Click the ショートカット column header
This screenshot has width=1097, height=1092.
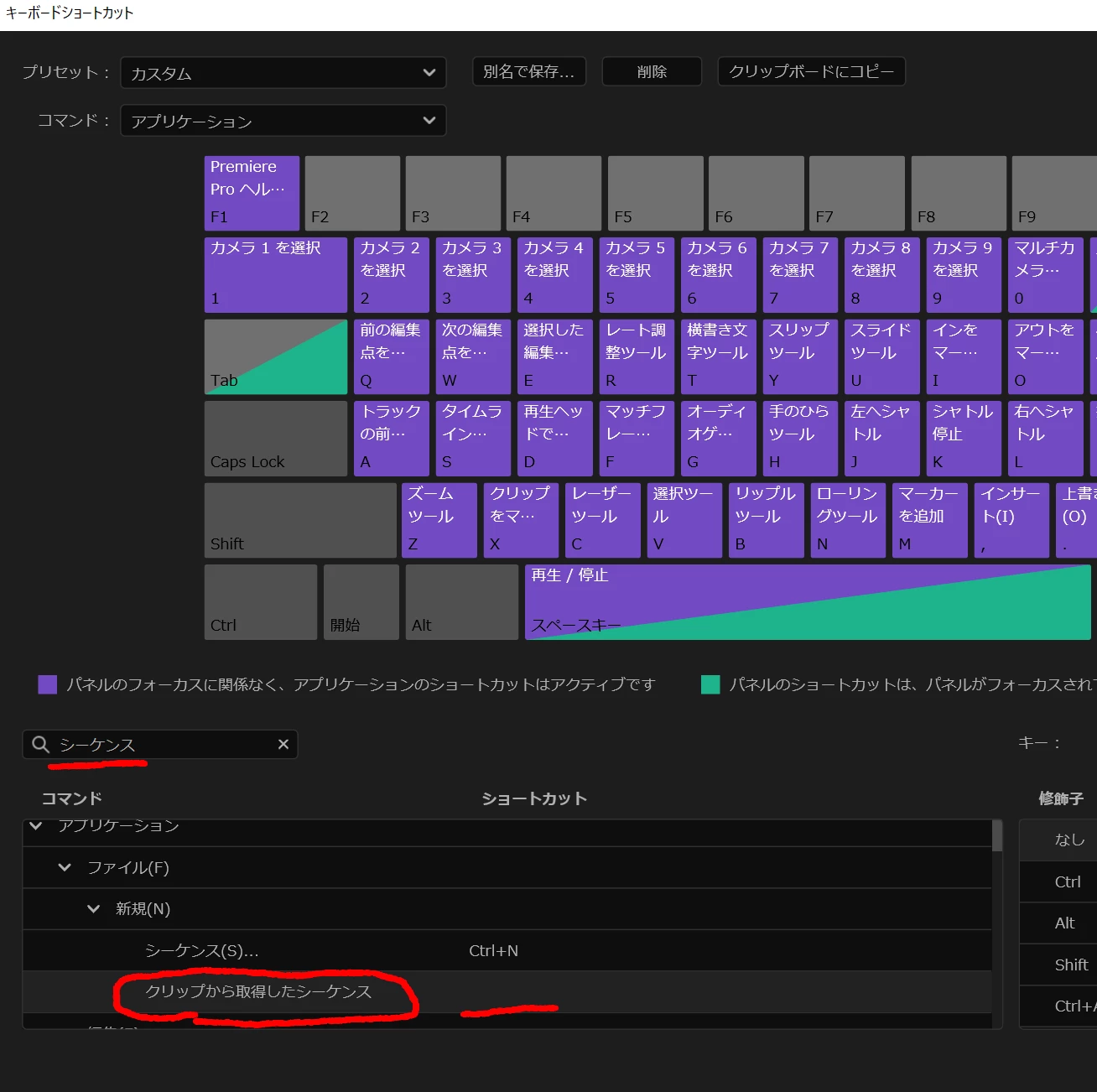(534, 798)
